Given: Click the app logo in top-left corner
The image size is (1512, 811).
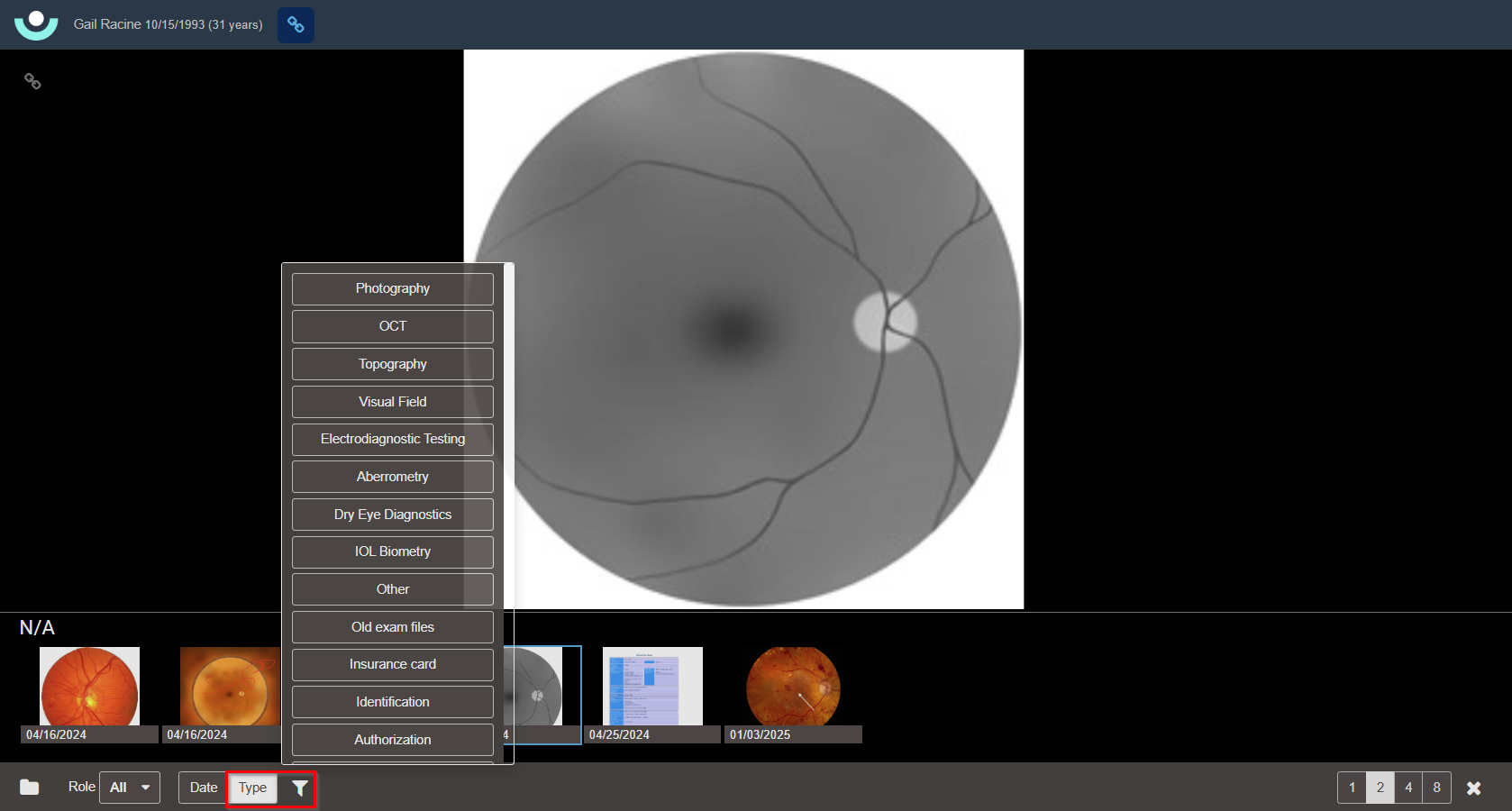Looking at the screenshot, I should point(36,24).
